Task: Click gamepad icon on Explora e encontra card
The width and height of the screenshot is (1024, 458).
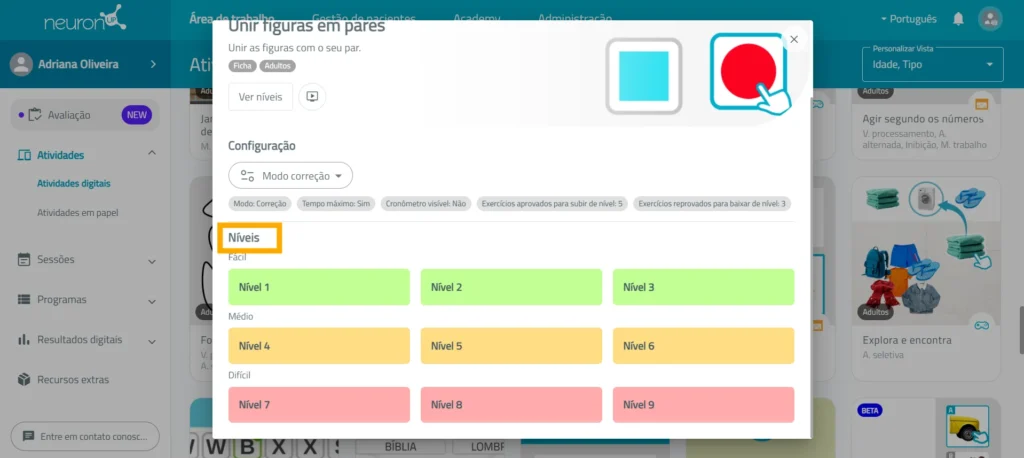Action: [982, 325]
